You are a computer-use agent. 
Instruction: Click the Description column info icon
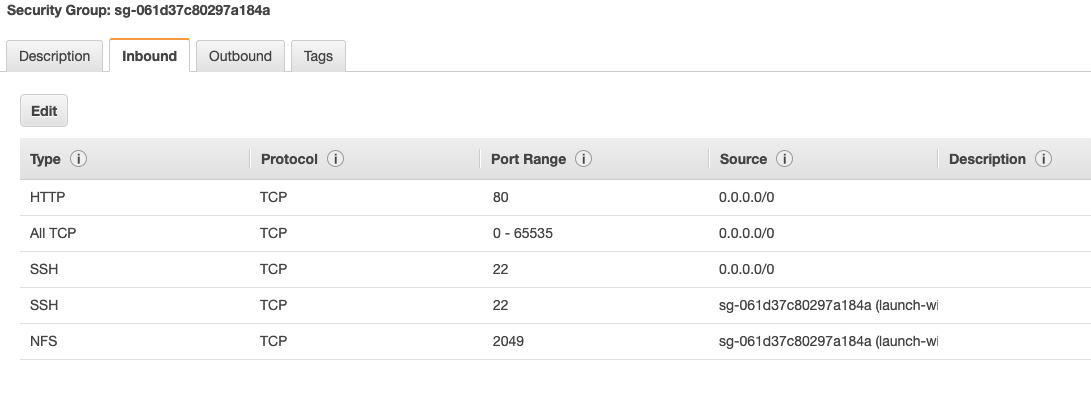(x=1044, y=160)
